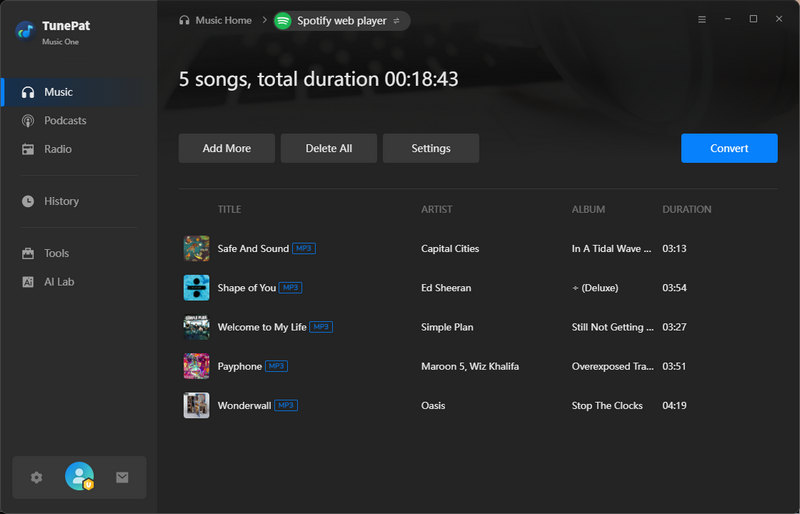Click artist Capital Cities
Screen dimensions: 800x514
coord(450,249)
